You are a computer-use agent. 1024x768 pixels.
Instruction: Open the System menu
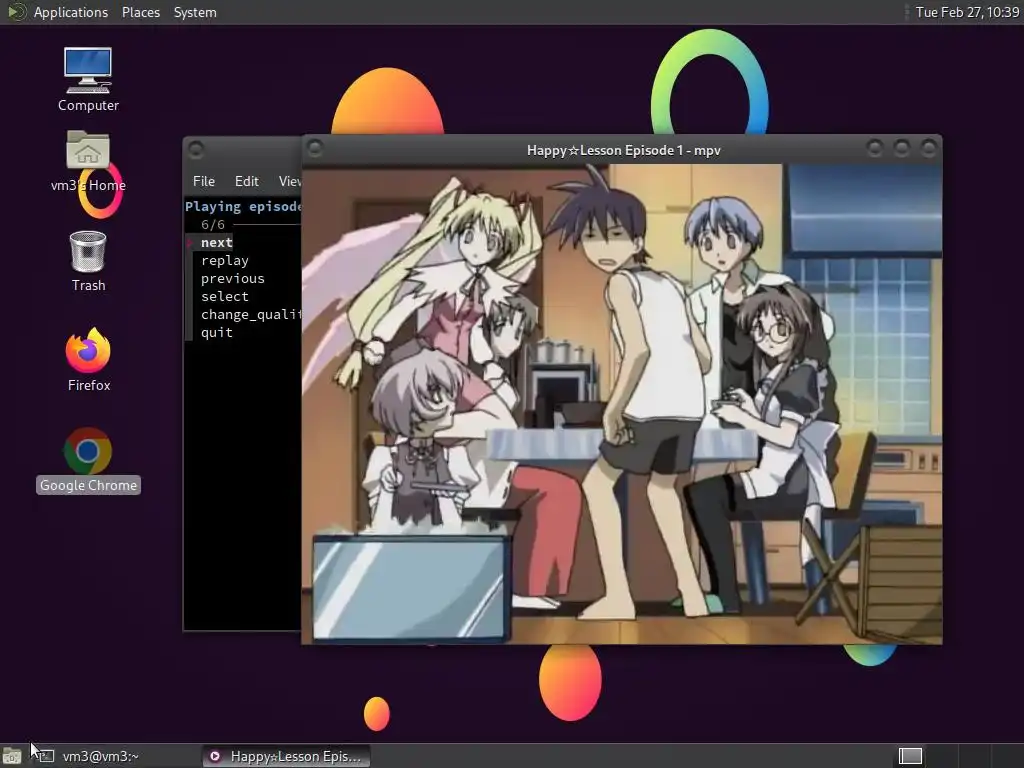(195, 12)
